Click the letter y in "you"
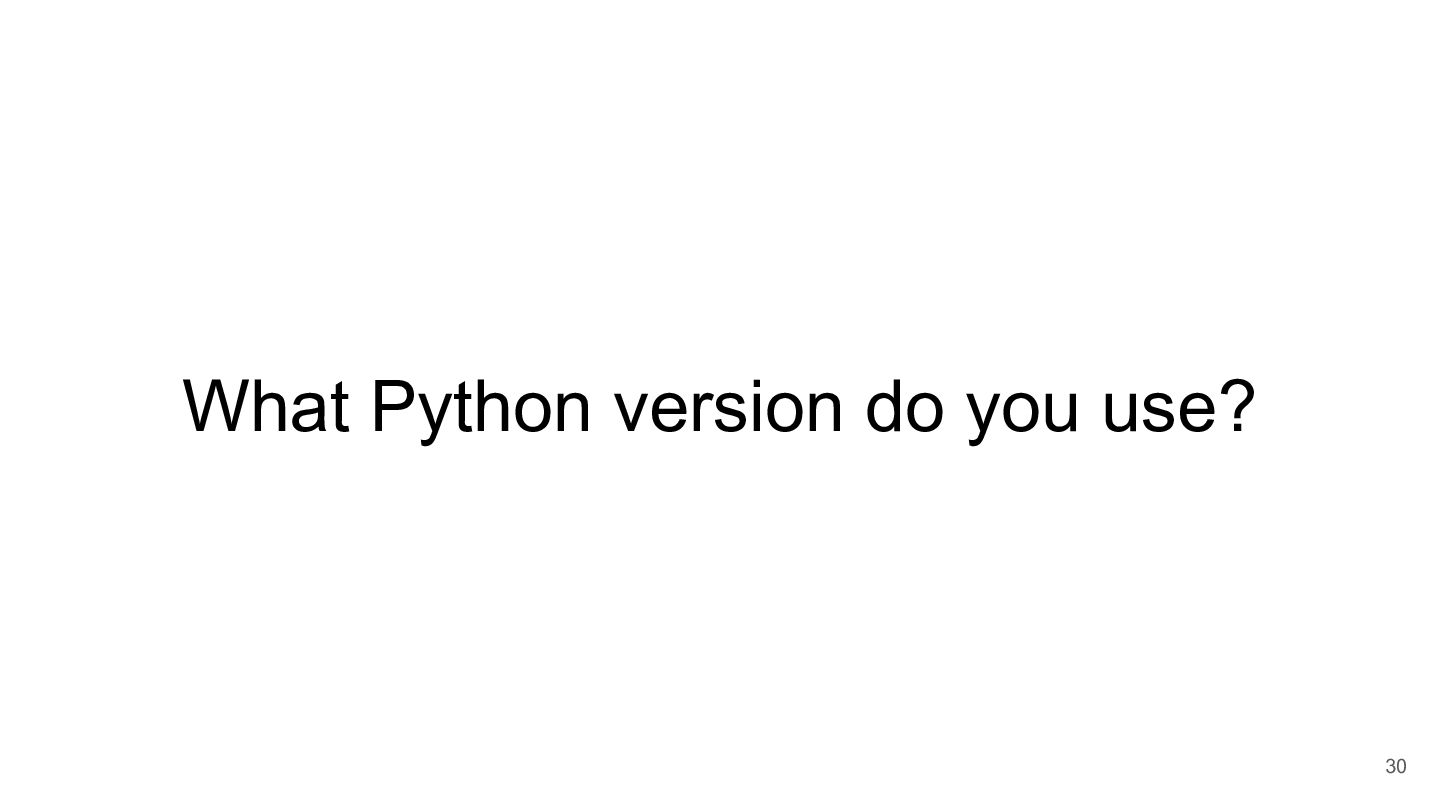Viewport: 1440px width, 810px height. pos(985,418)
